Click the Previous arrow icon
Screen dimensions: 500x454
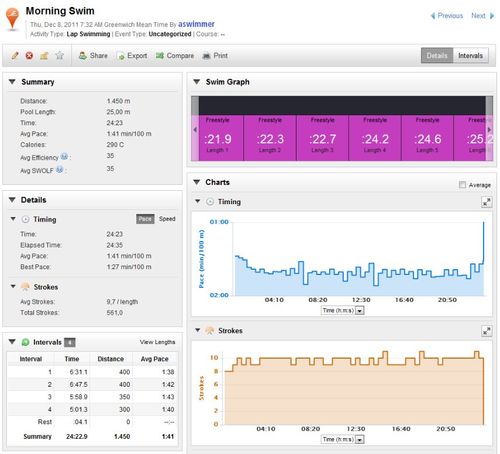pos(433,16)
